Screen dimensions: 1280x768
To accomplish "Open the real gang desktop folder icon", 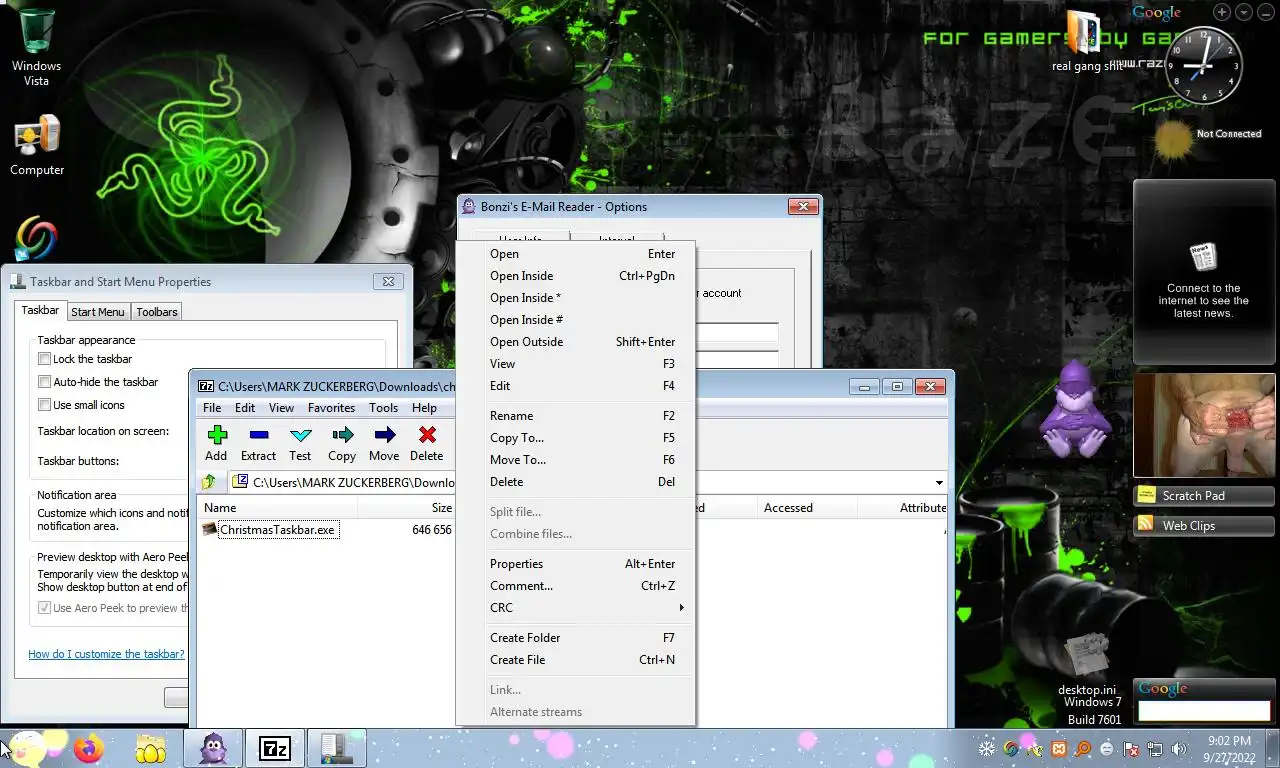I will pos(1084,40).
